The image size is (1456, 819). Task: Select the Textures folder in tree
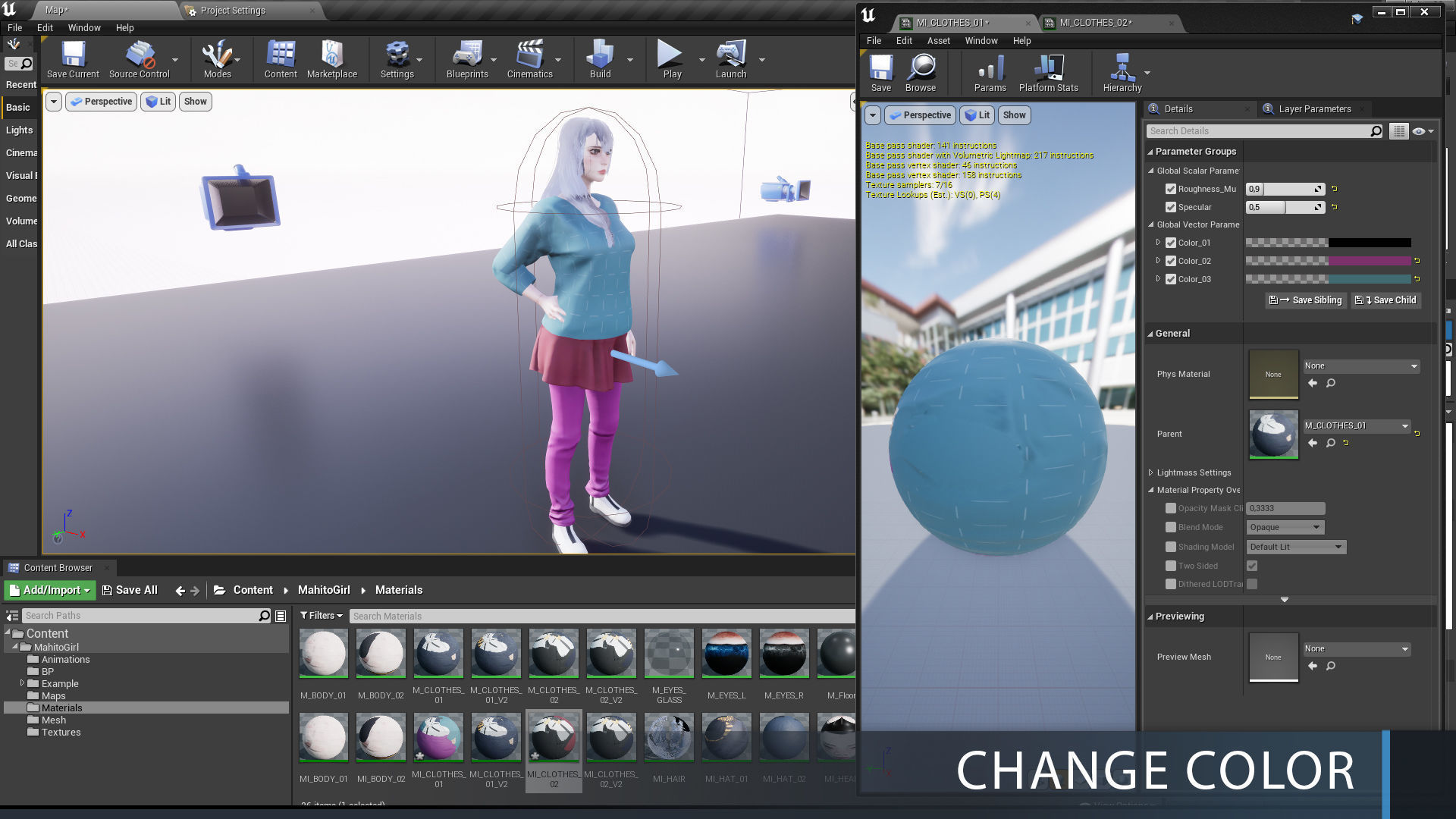coord(61,733)
